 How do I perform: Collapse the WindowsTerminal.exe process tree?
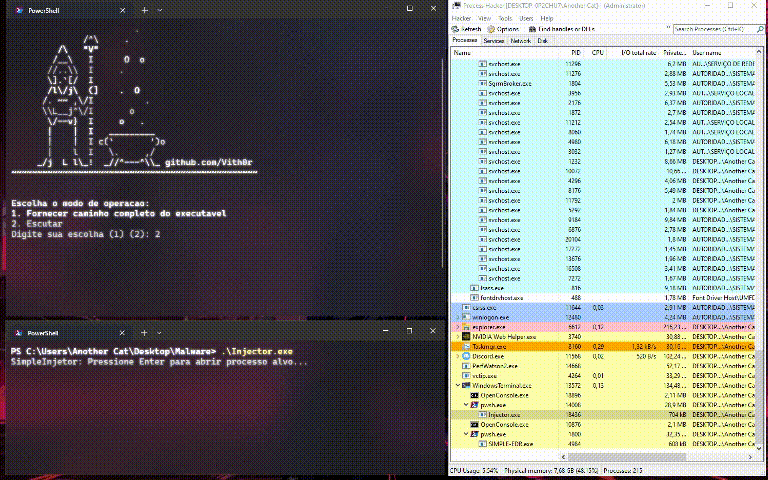tap(458, 385)
